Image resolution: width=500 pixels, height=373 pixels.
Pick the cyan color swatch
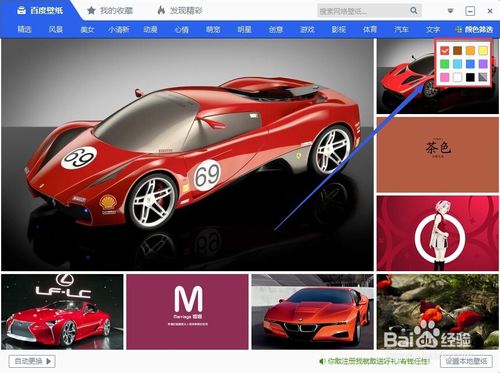(x=457, y=64)
